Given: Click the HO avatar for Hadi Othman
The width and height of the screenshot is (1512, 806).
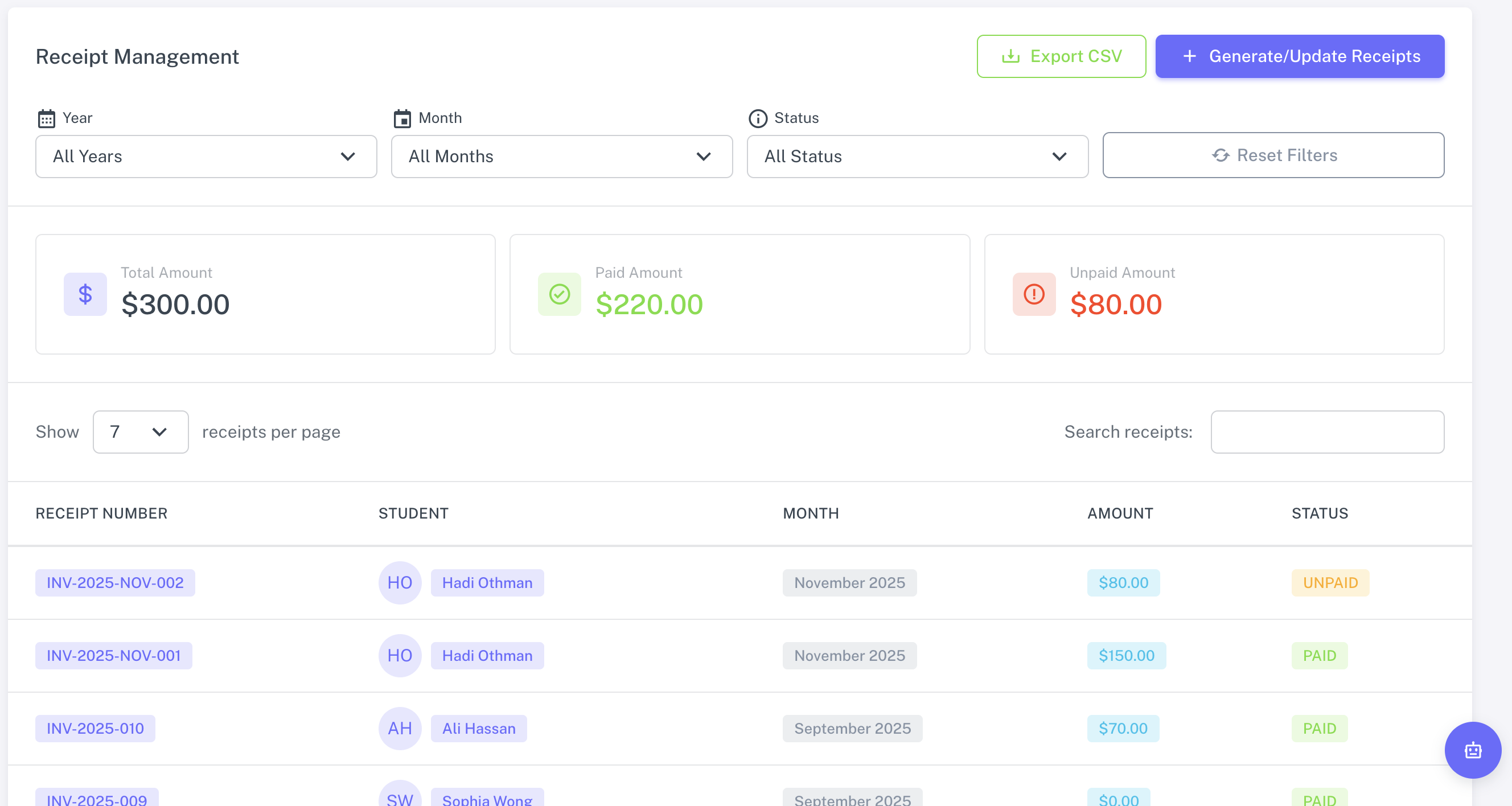Looking at the screenshot, I should tap(400, 582).
